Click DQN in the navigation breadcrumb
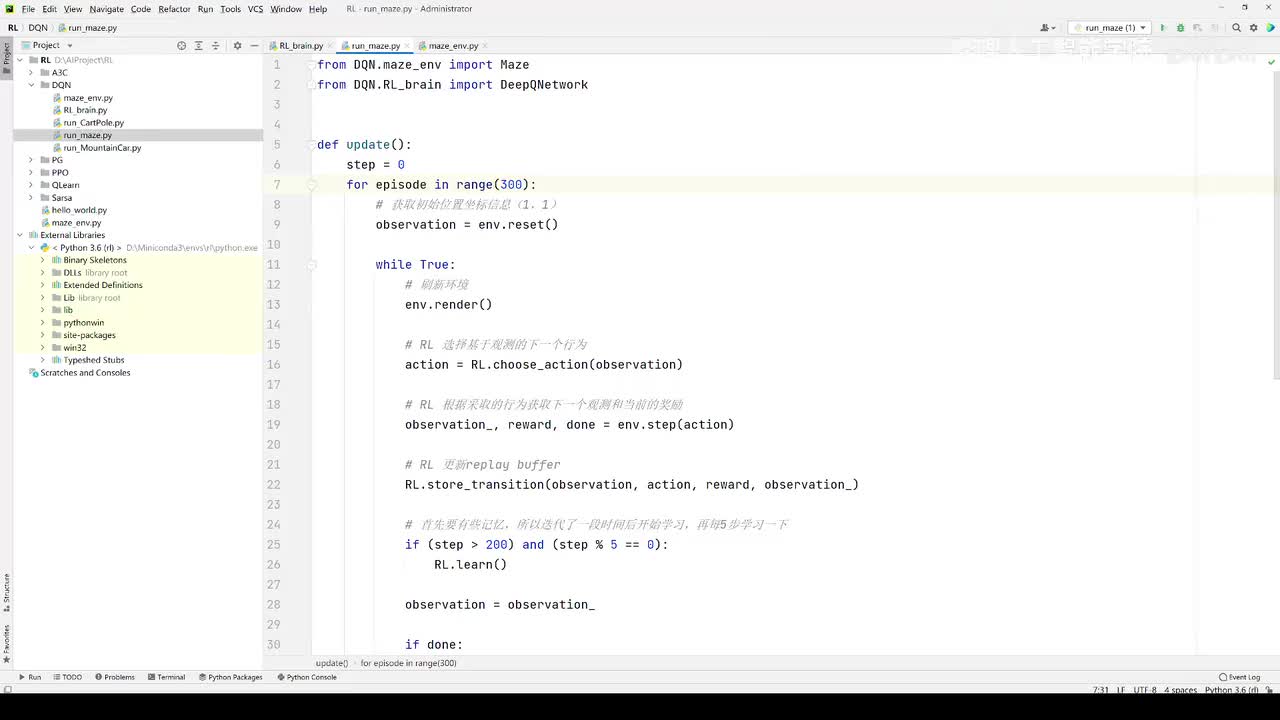The height and width of the screenshot is (720, 1280). pyautogui.click(x=38, y=28)
